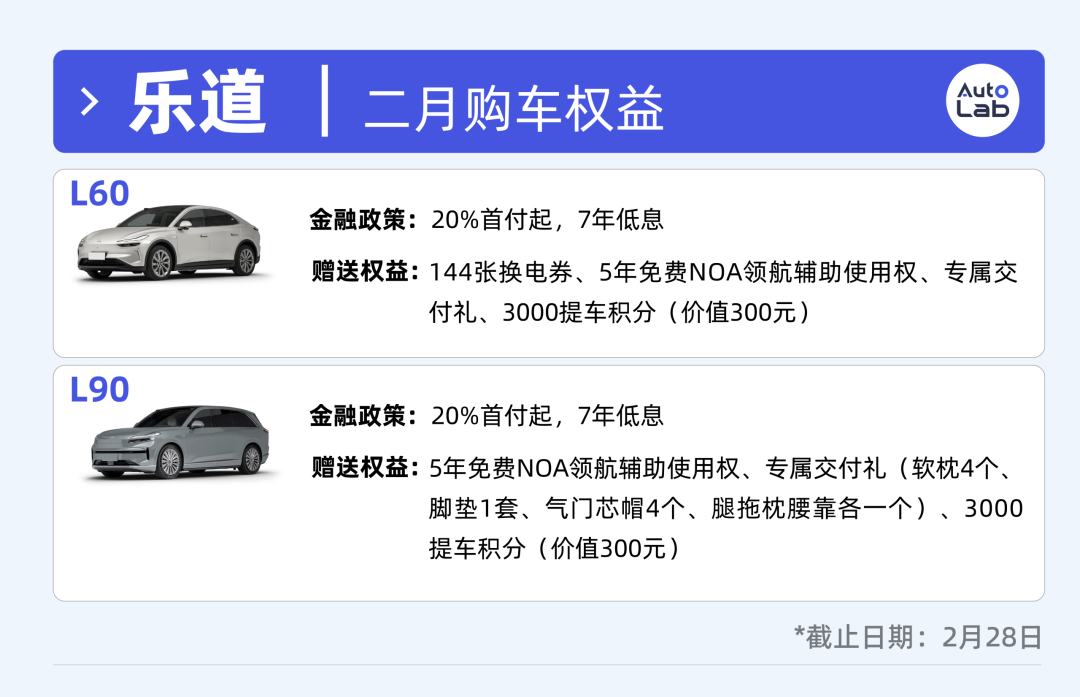Click L90's 20%首付起，7年低息 text
Screen dimensions: 1080x697
click(547, 416)
